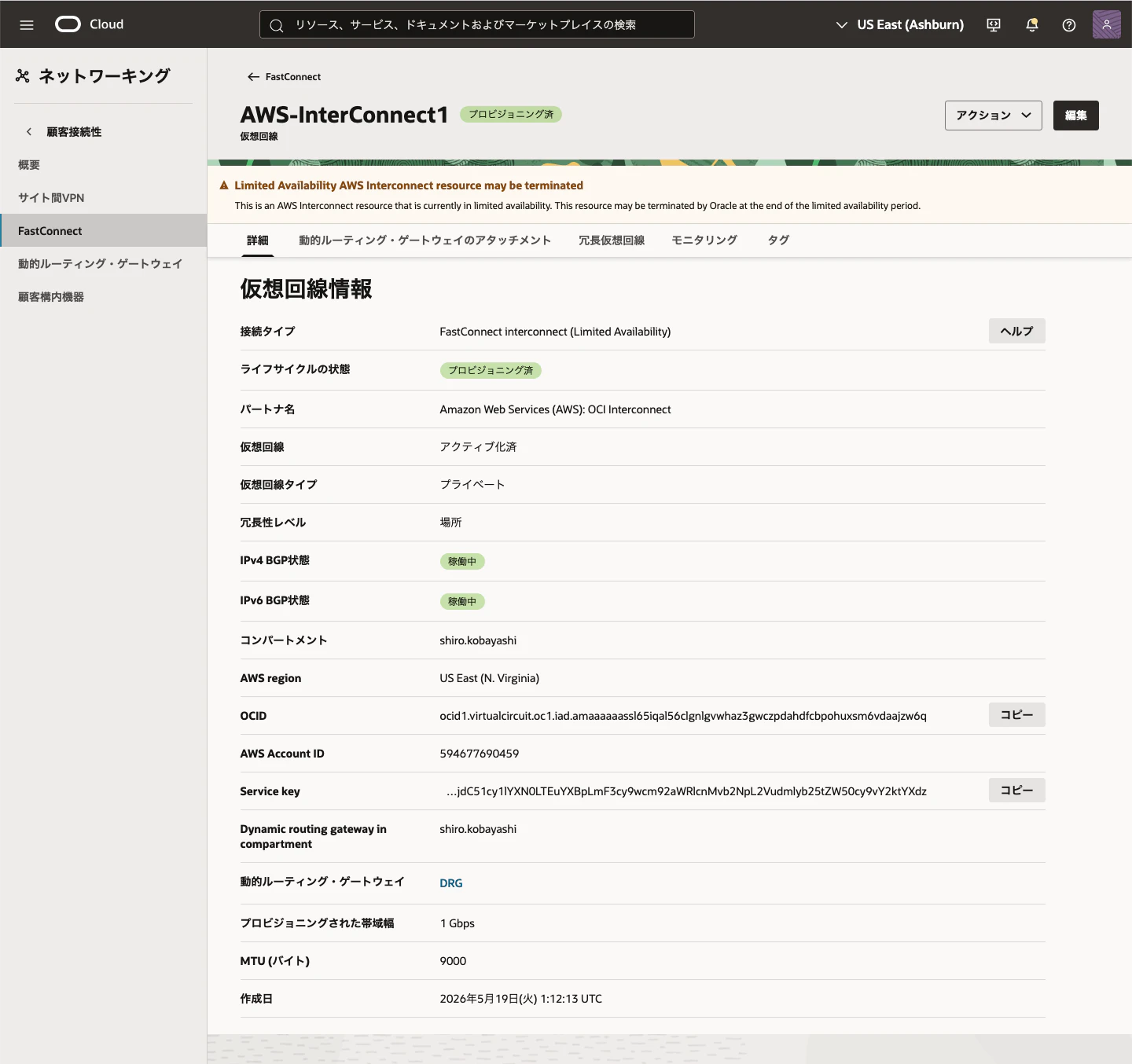The width and height of the screenshot is (1132, 1064).
Task: Click the 編集 button
Action: 1076,116
